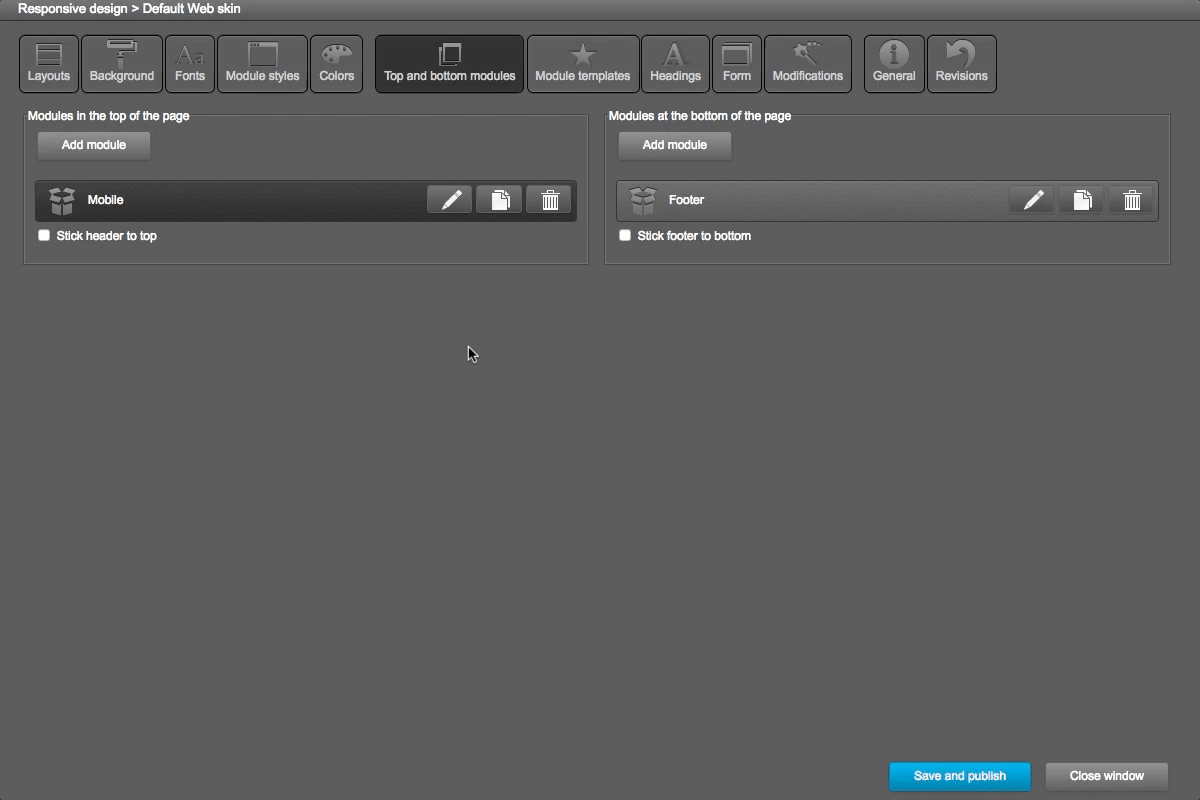Delete the Mobile module with trash icon
The height and width of the screenshot is (800, 1200).
point(549,200)
